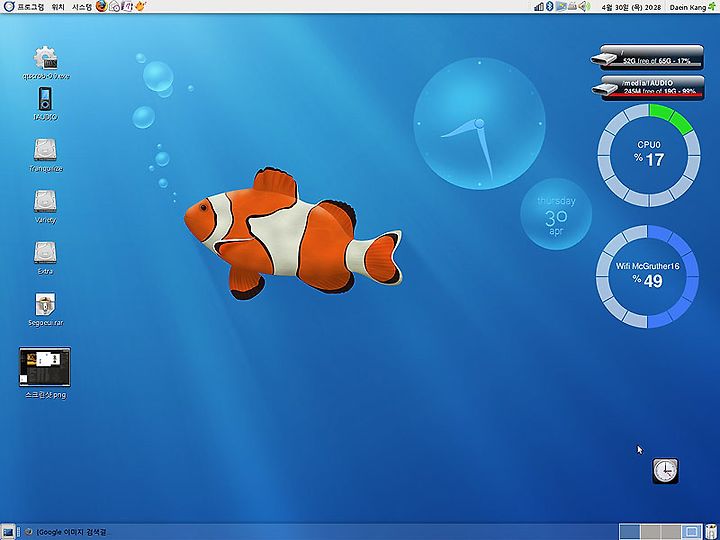Screen dimensions: 720x540
Task: Click the thursday 30 apr date bubble
Action: tap(556, 214)
